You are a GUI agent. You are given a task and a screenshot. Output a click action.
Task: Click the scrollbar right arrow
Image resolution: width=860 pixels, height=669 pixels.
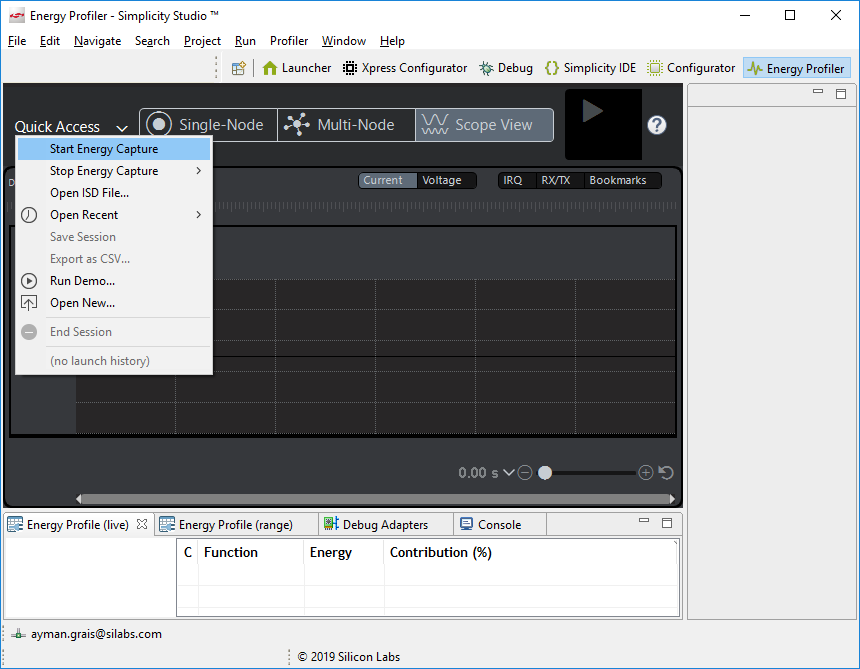672,498
